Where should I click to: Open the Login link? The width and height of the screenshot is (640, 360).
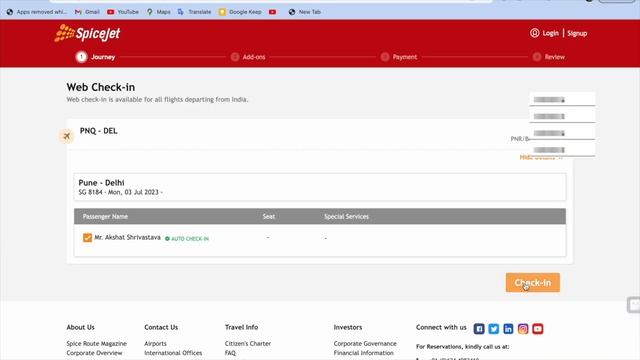pyautogui.click(x=550, y=33)
